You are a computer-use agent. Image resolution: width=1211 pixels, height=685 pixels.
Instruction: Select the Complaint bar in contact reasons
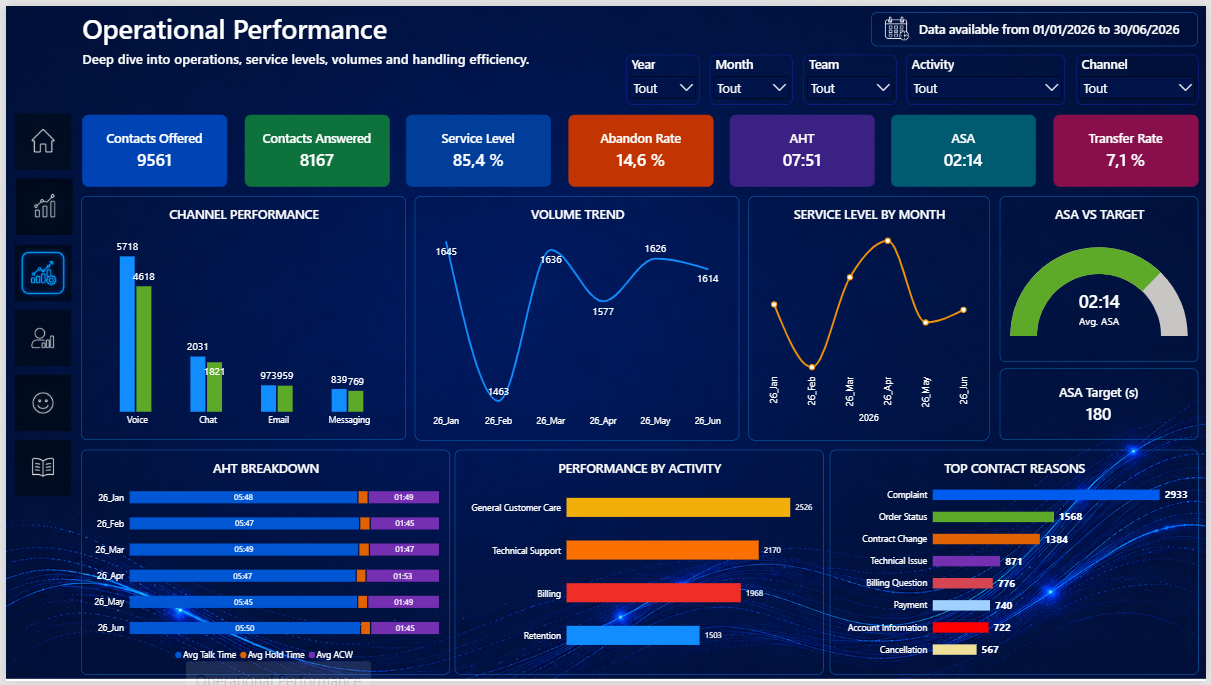pyautogui.click(x=1046, y=494)
